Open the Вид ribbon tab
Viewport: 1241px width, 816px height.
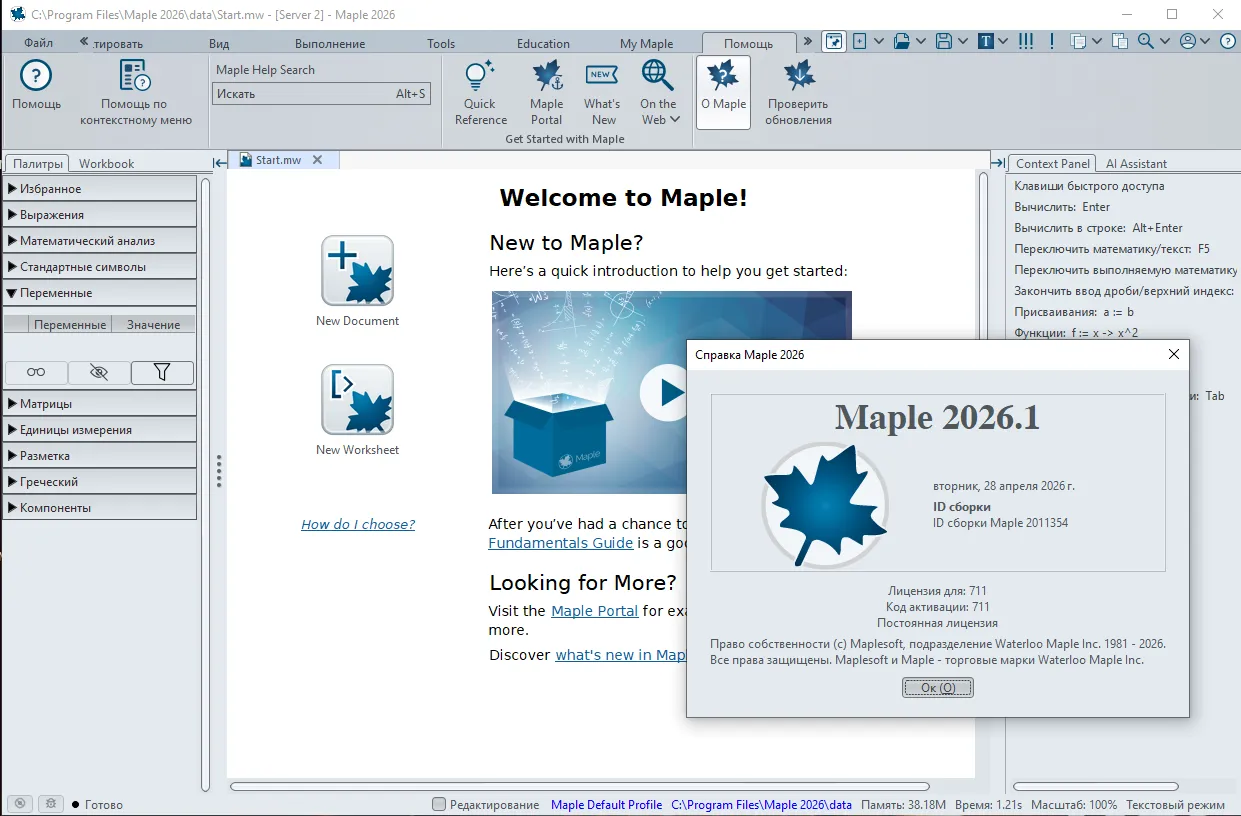click(219, 43)
